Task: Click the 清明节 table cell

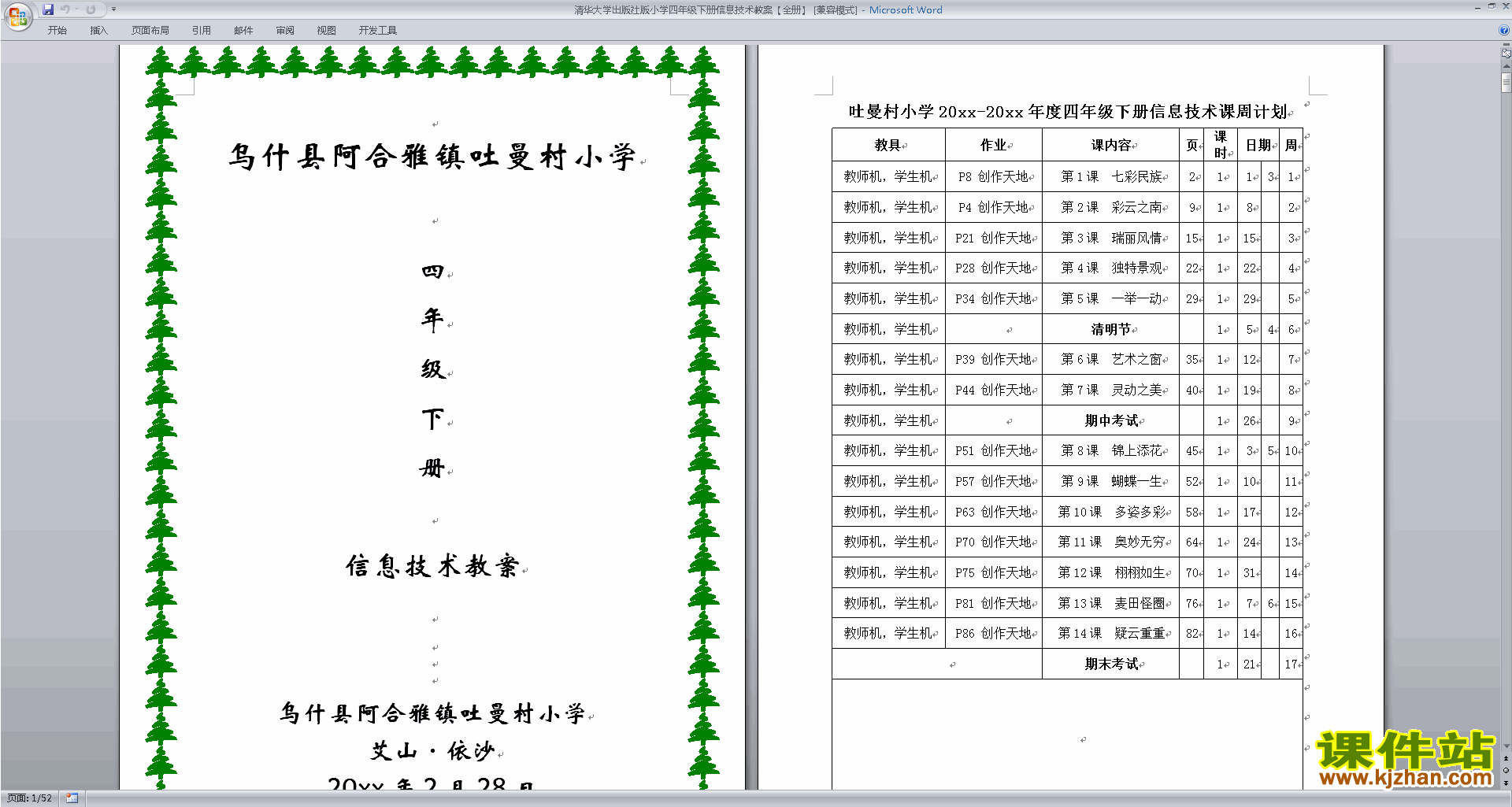Action: [x=1110, y=329]
